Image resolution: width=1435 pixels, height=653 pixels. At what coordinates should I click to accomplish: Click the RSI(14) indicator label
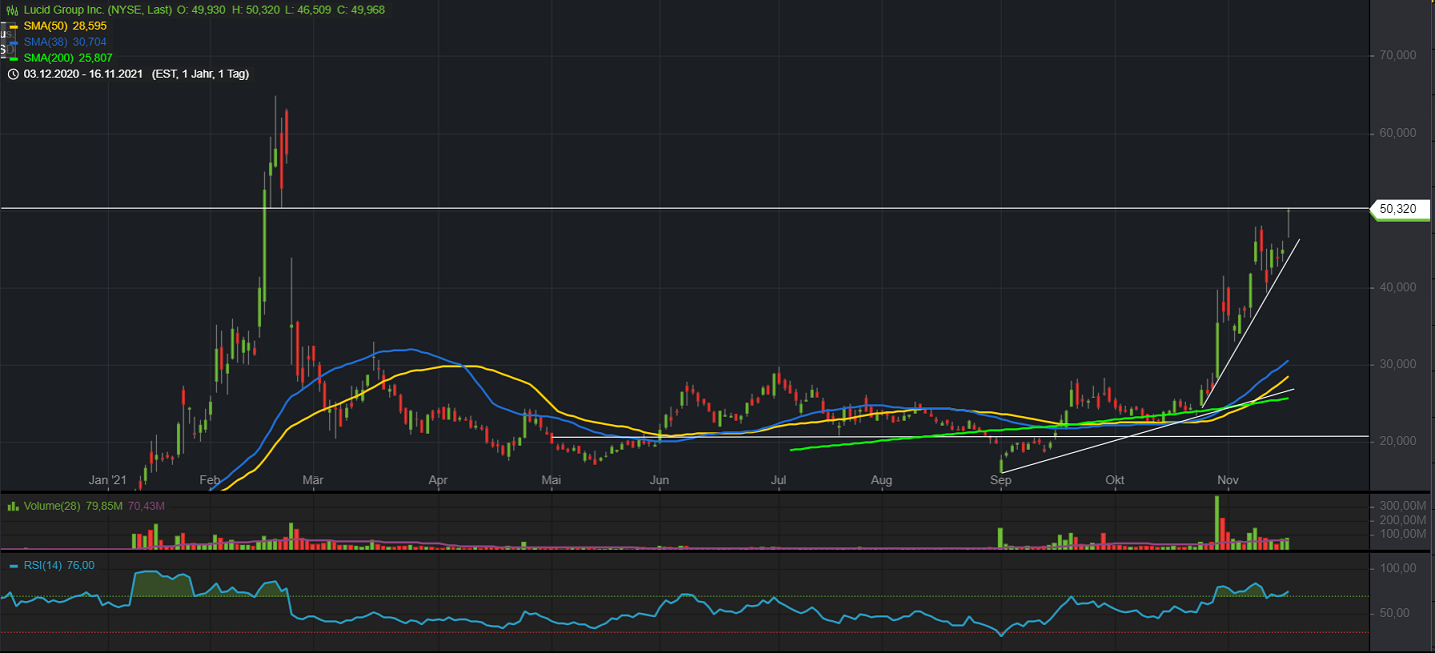tap(42, 566)
